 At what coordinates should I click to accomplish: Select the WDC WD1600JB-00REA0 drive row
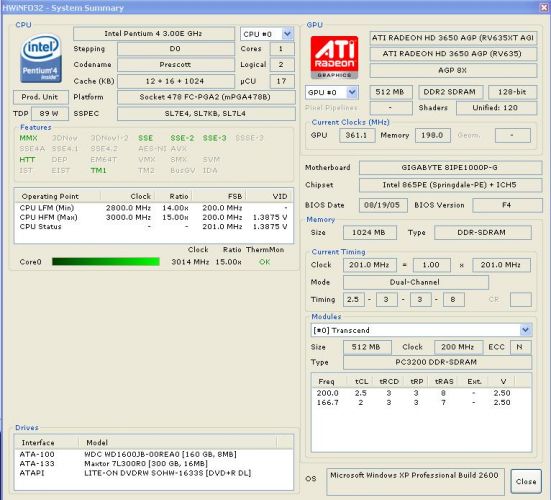click(x=154, y=454)
